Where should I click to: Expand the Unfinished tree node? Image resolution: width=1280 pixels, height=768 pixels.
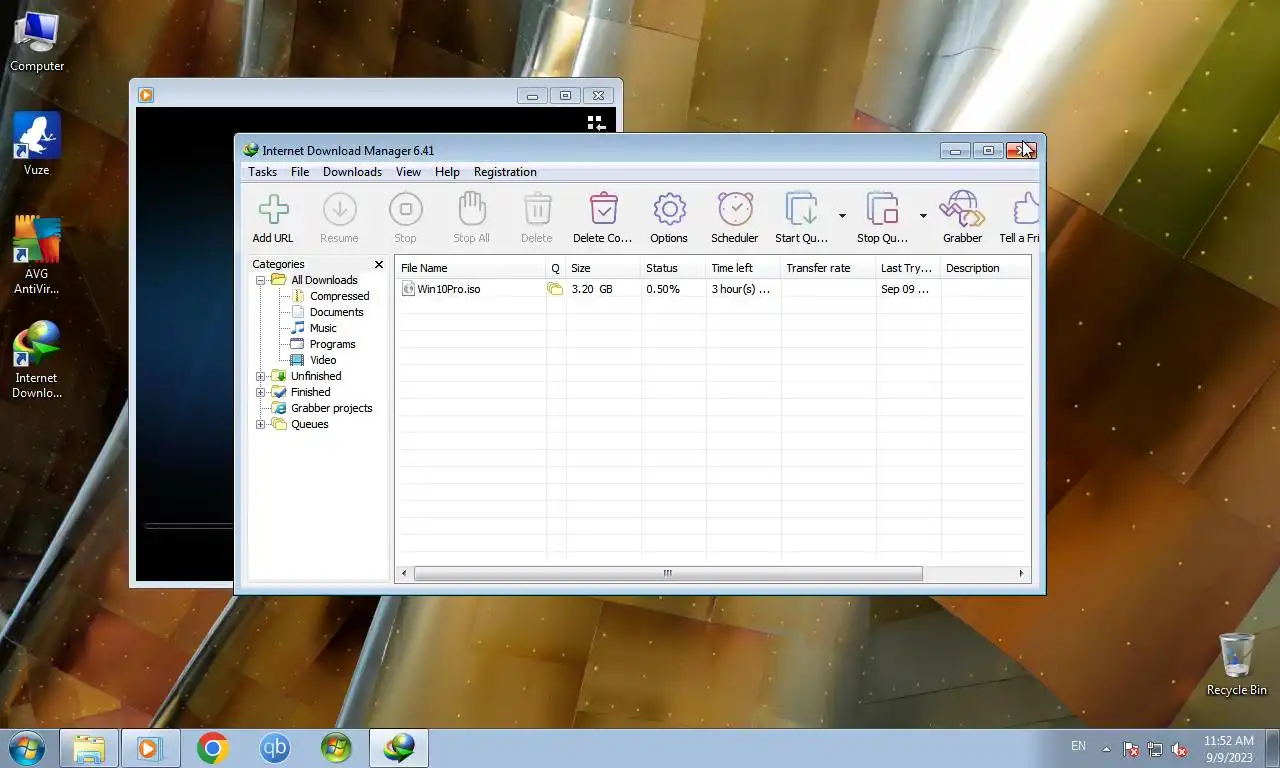260,376
